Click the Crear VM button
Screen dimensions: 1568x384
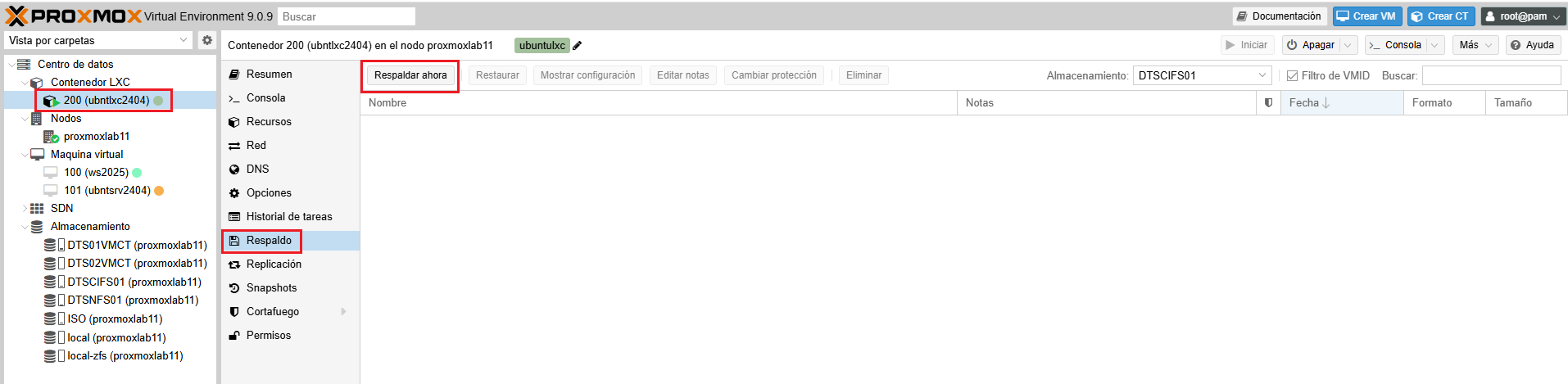point(1367,16)
